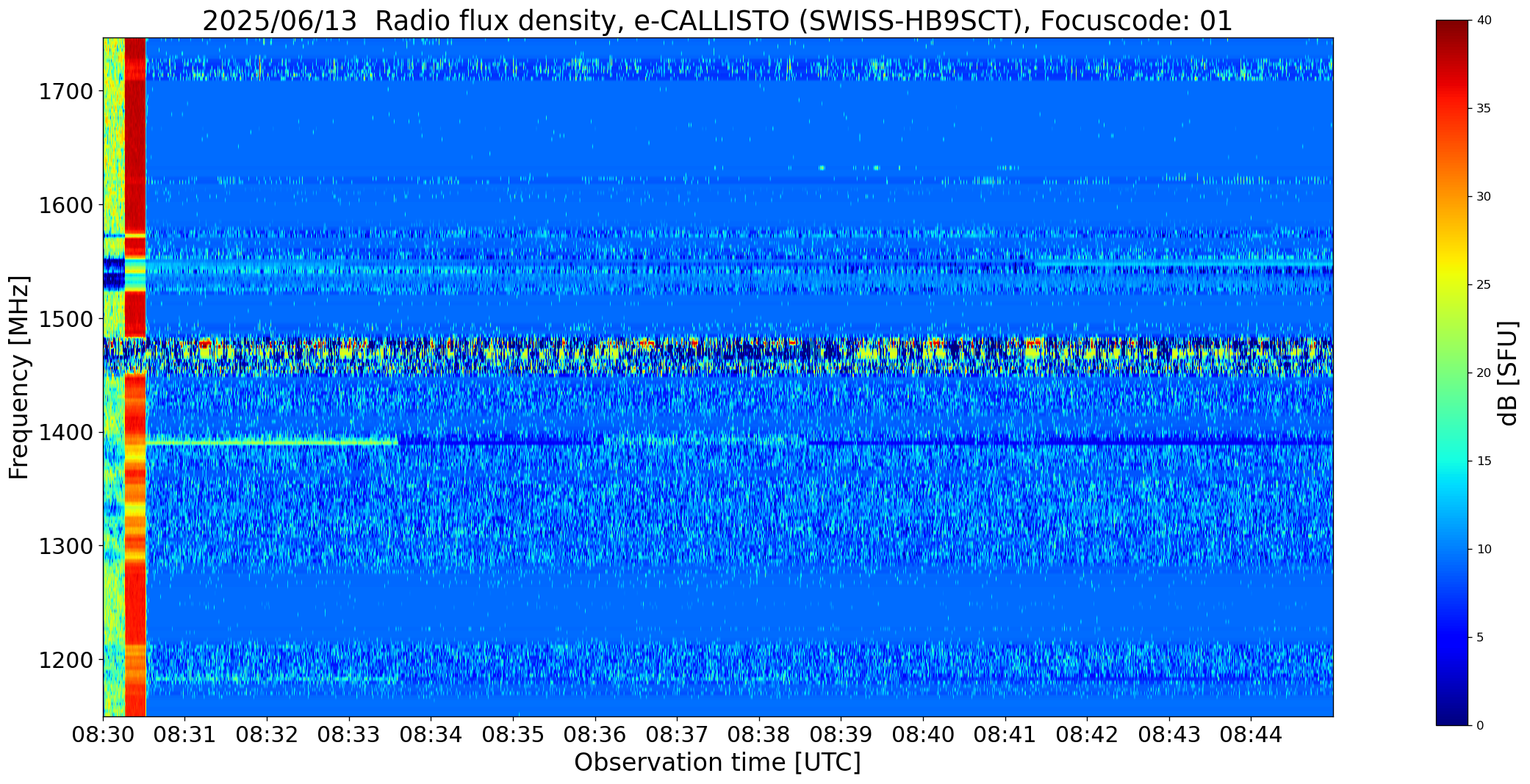This screenshot has height=784, width=1530.
Task: Click the 08:37 time tick label
Action: coord(677,735)
